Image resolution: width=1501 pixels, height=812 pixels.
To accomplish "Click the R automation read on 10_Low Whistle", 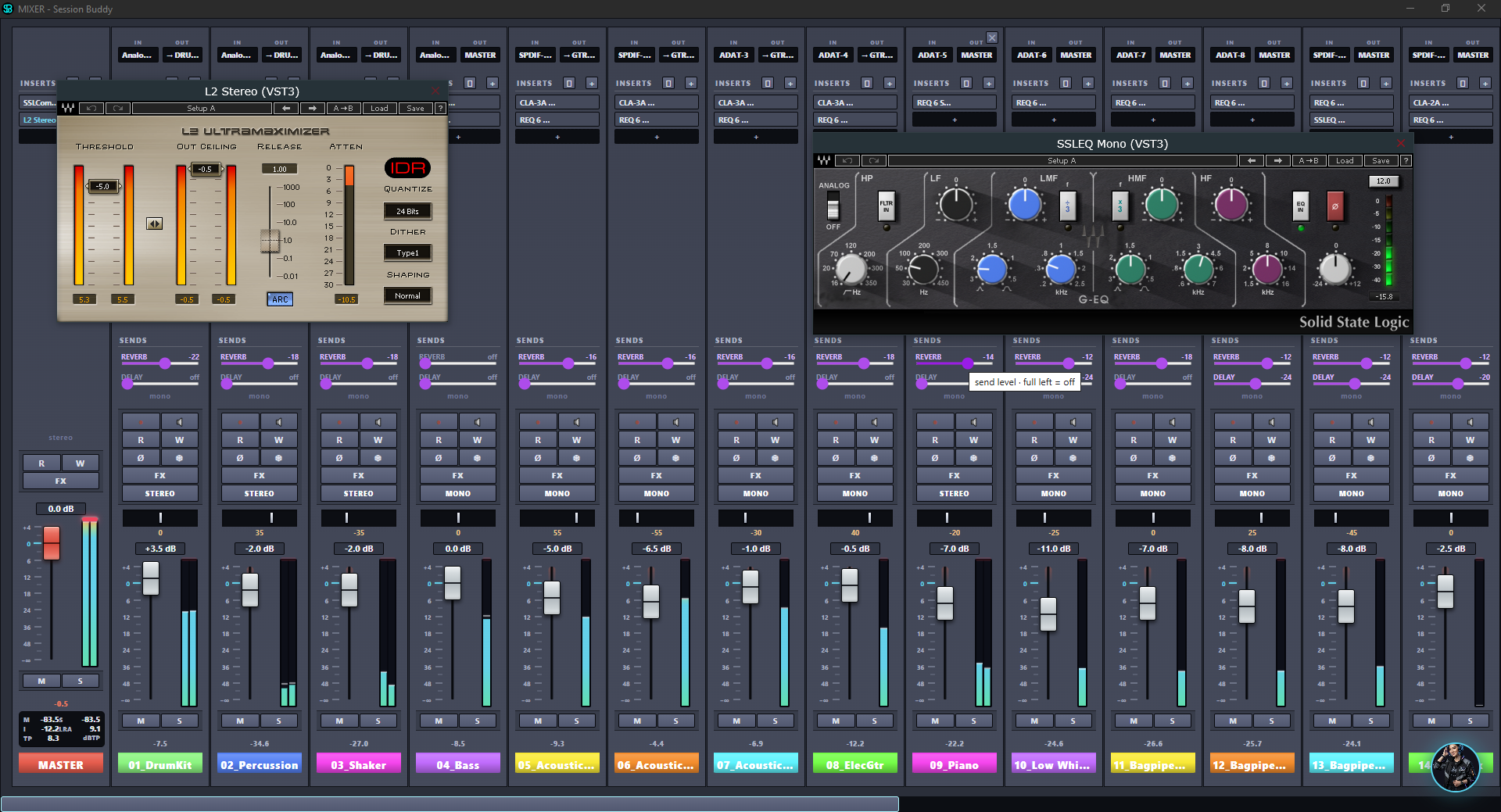I will 1034,440.
